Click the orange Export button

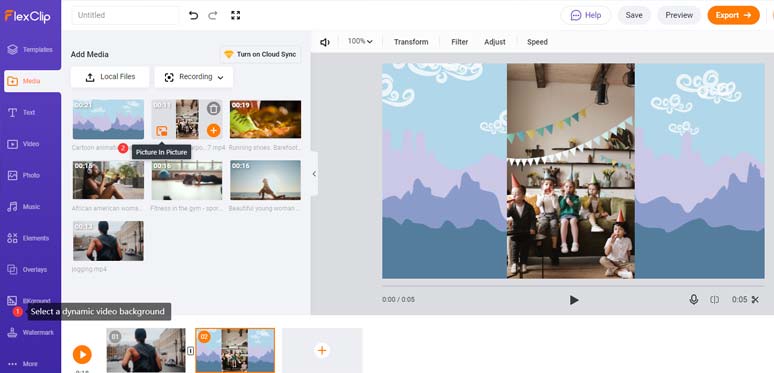coord(733,15)
